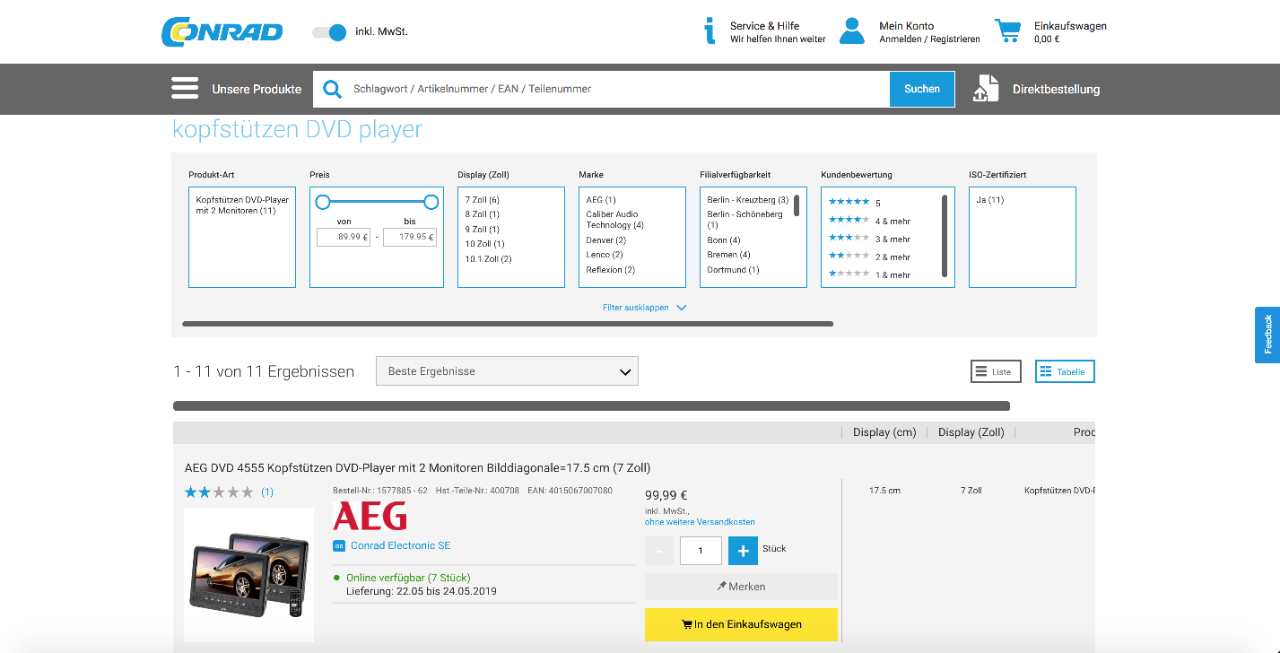Viewport: 1280px width, 653px height.
Task: Filter by 3 & mehr stars
Action: click(x=869, y=238)
